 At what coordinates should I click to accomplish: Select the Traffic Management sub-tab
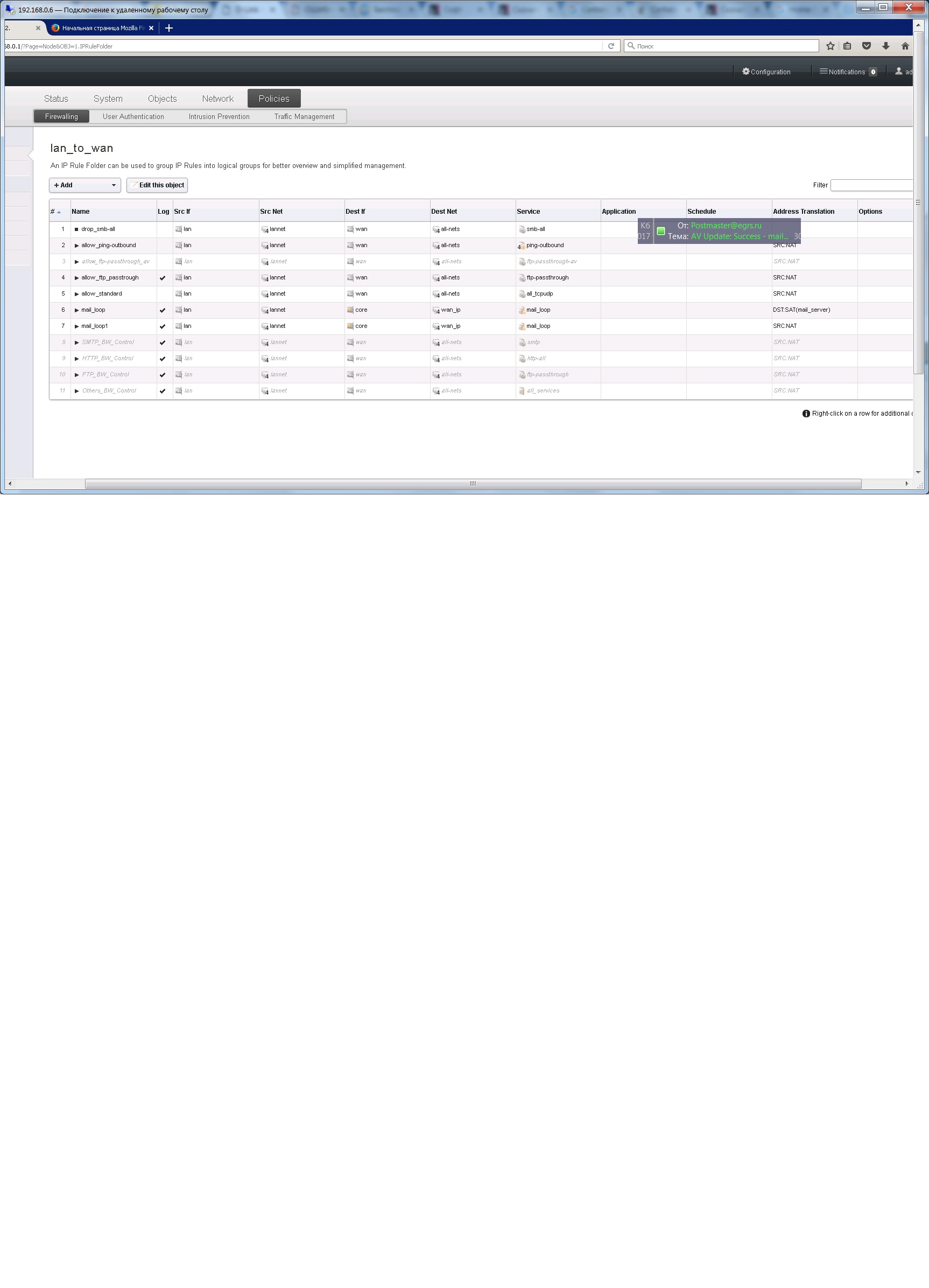click(x=304, y=117)
